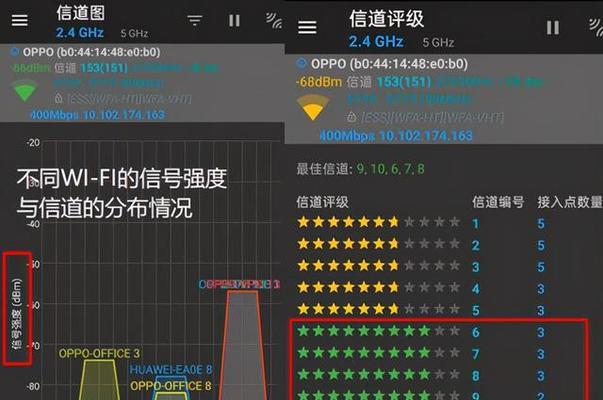Select OPPO network name in Channel Graph card

pos(91,52)
